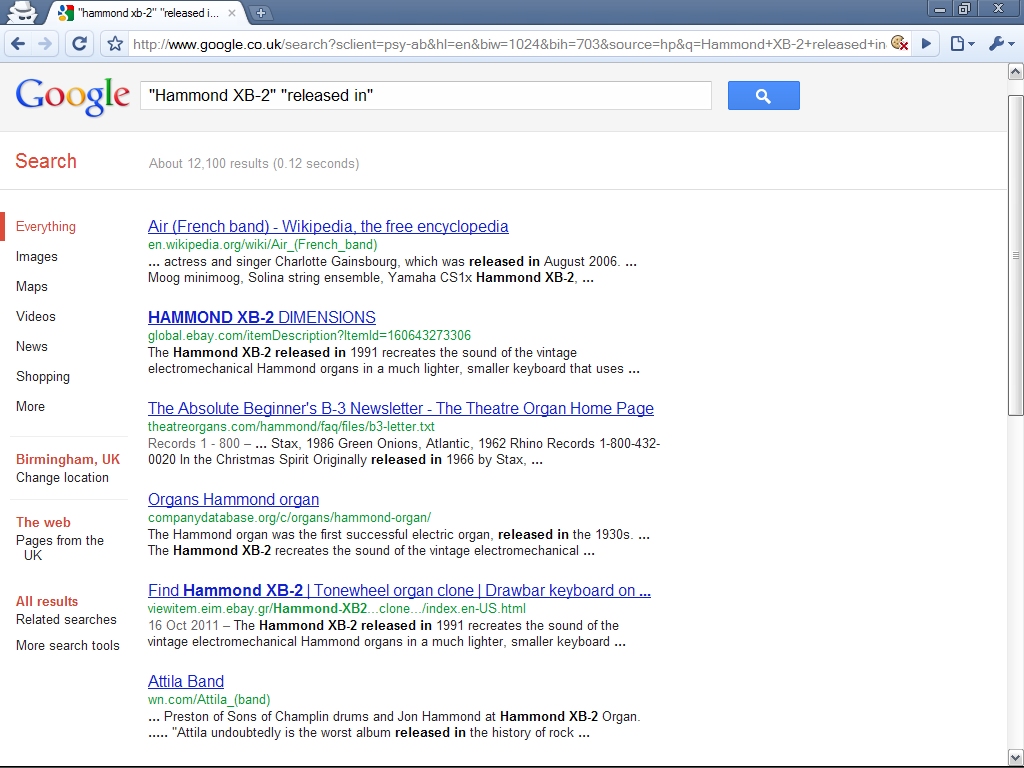Click viewitem.eim.ebay.gr Hammond-XB2 URL text
The image size is (1024, 768).
point(336,609)
